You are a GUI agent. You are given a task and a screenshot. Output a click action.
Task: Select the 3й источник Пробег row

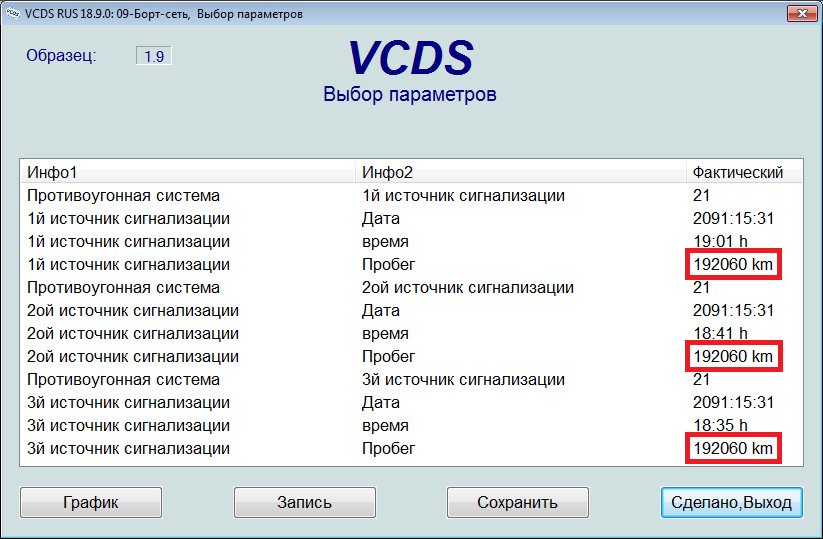coord(412,449)
